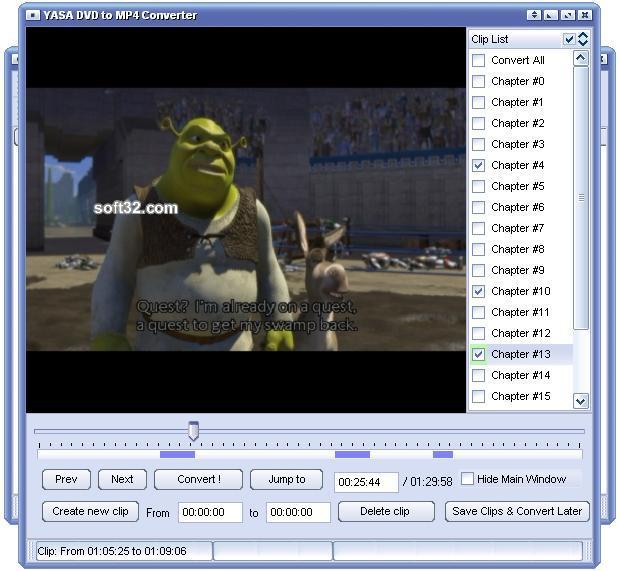Check the Convert All checkbox
This screenshot has width=619, height=571.
[478, 60]
